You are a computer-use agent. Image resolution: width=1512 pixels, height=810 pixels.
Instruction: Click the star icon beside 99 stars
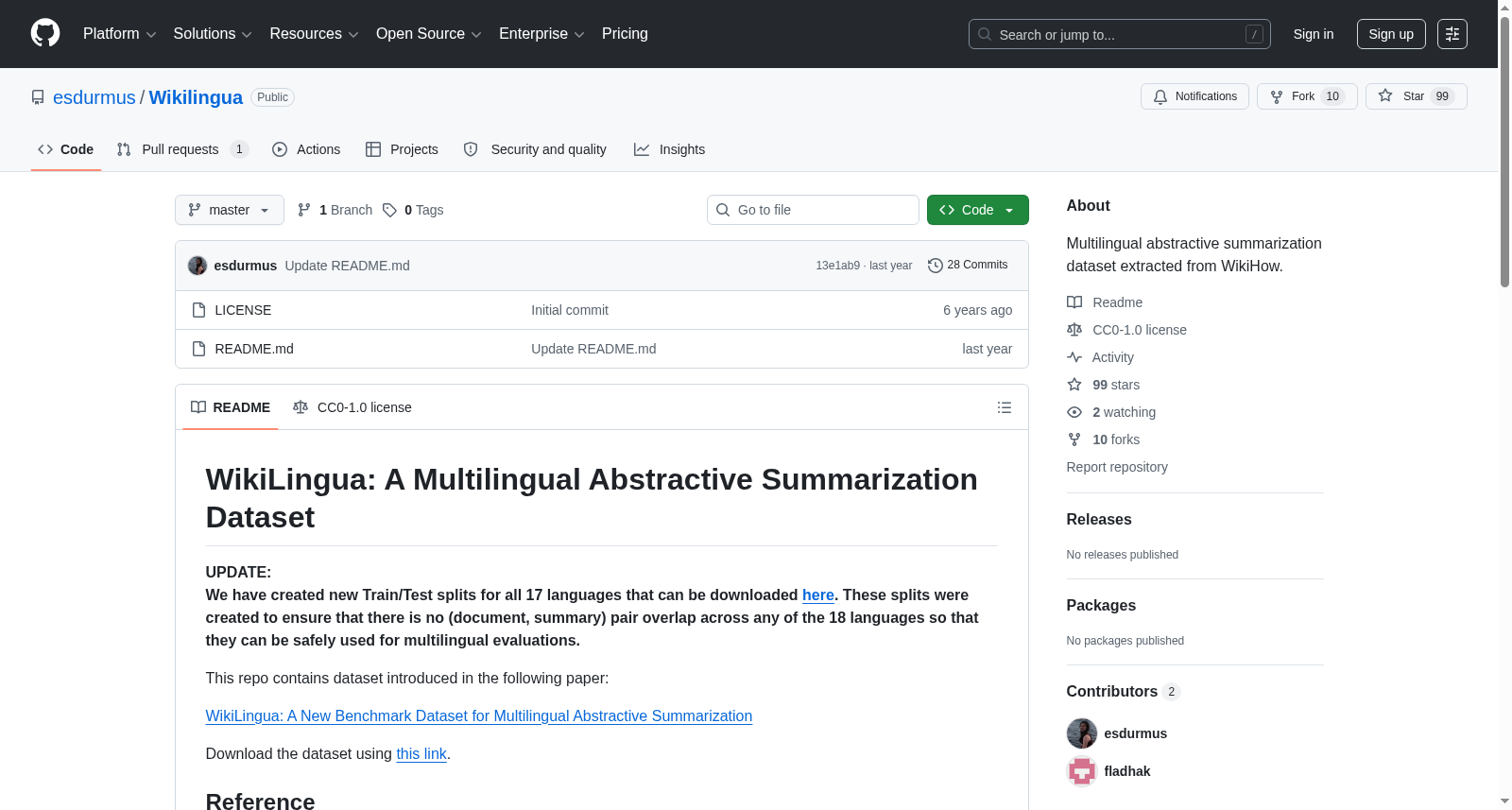(x=1074, y=385)
